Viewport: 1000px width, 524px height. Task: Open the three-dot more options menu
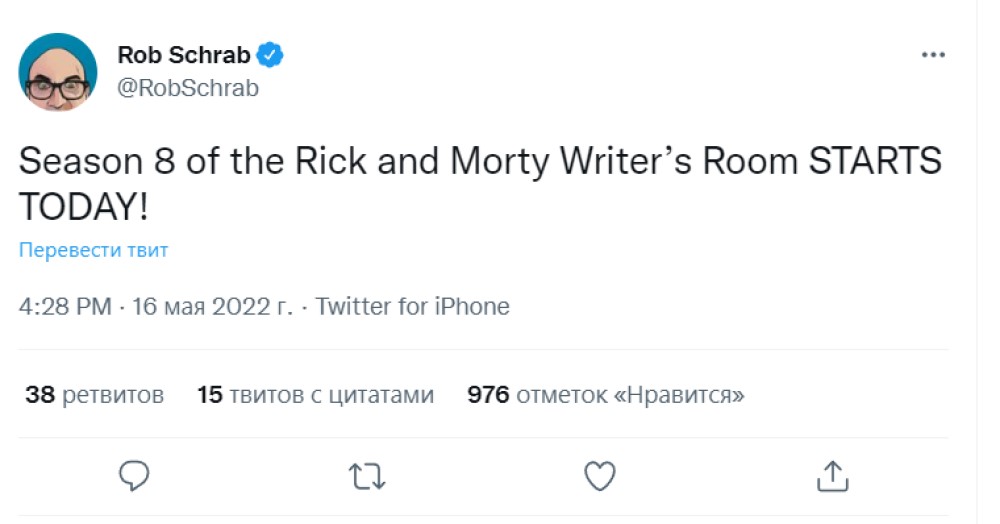(932, 56)
